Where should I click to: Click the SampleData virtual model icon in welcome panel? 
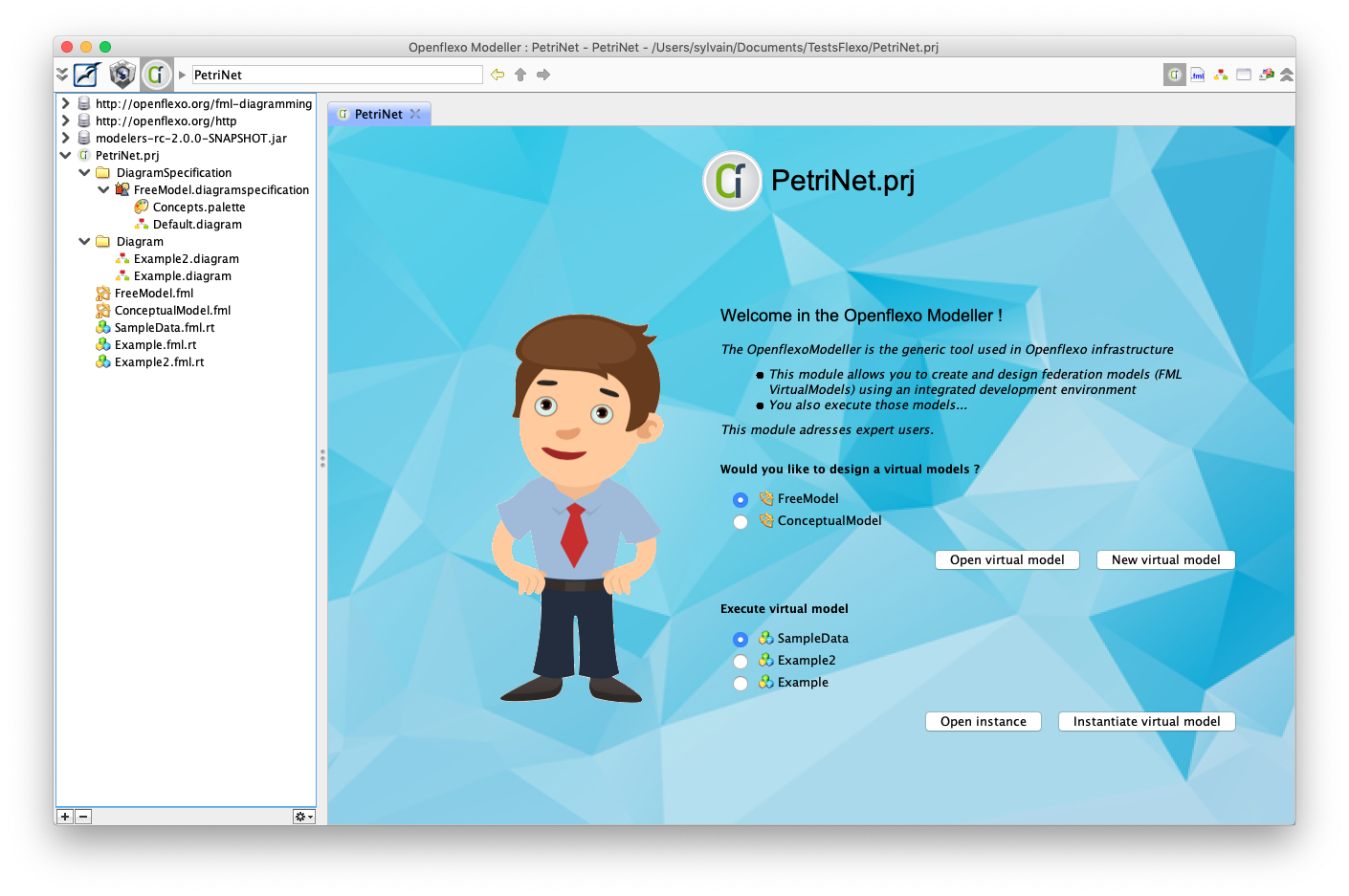pos(766,638)
